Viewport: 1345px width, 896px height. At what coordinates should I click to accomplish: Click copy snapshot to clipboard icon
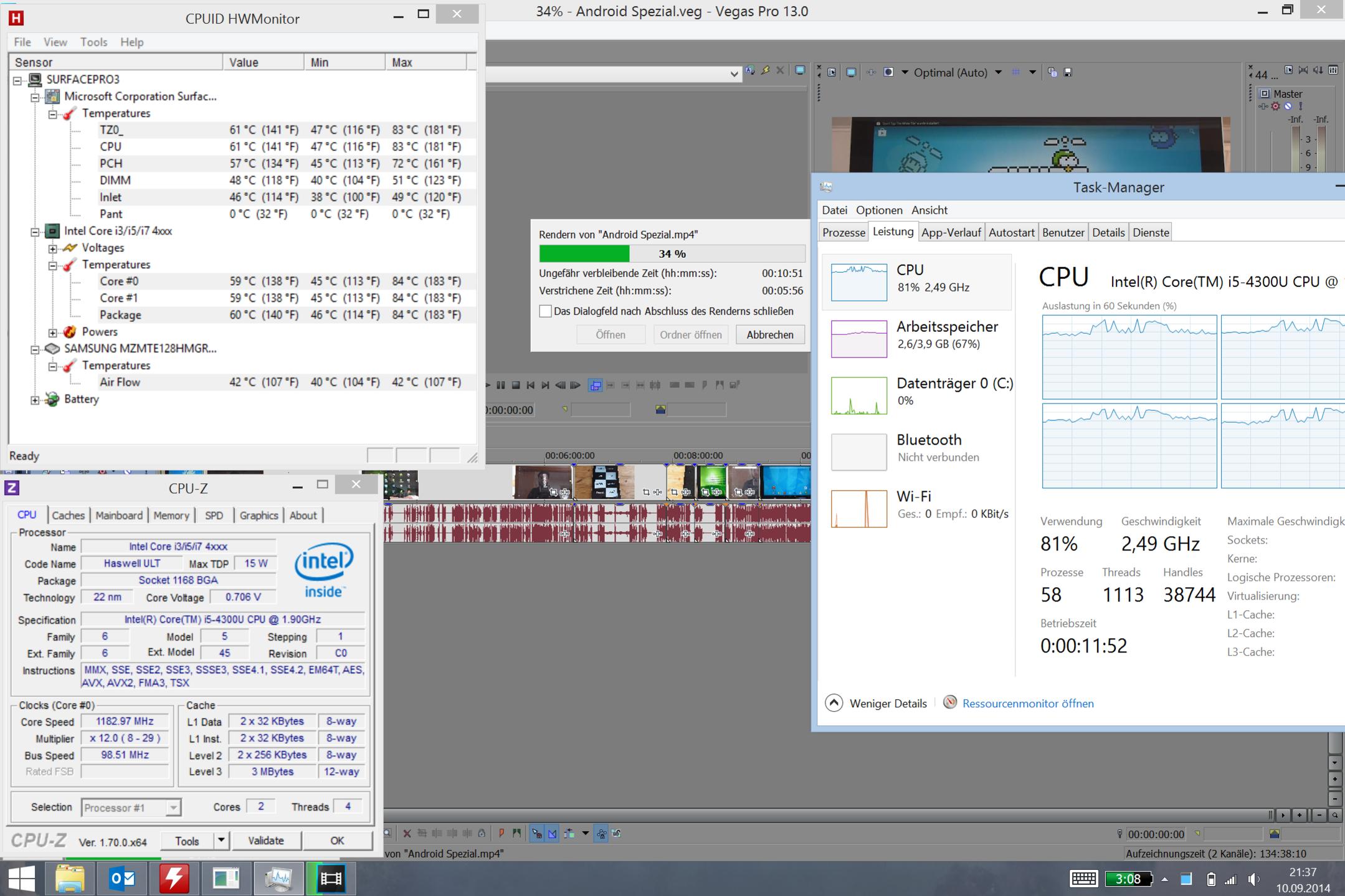point(1052,72)
